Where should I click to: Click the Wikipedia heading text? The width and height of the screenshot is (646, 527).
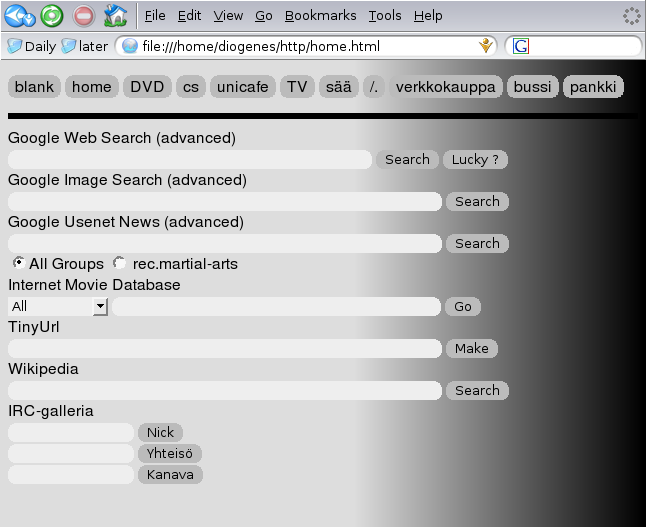point(43,369)
